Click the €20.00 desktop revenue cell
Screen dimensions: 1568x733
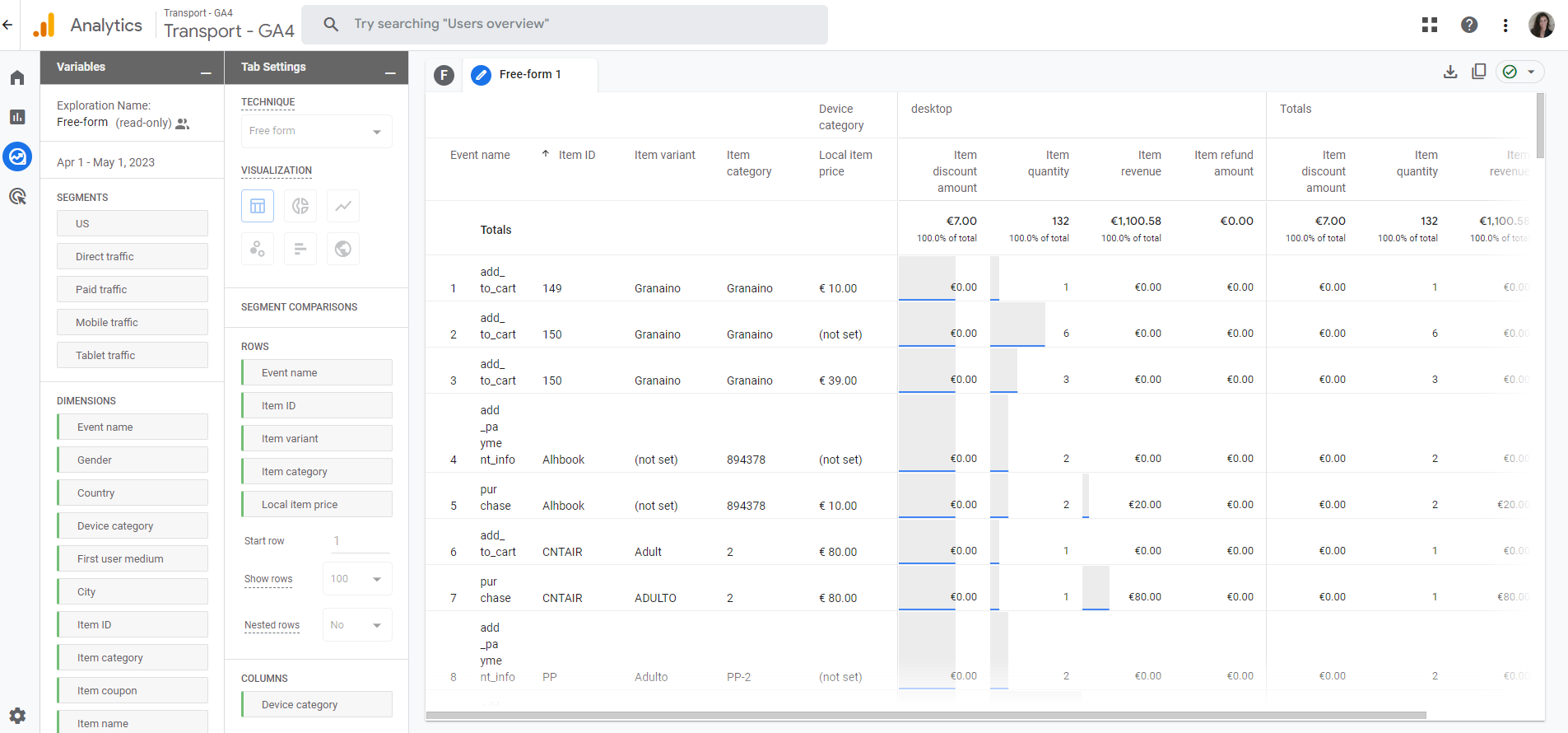click(1145, 505)
